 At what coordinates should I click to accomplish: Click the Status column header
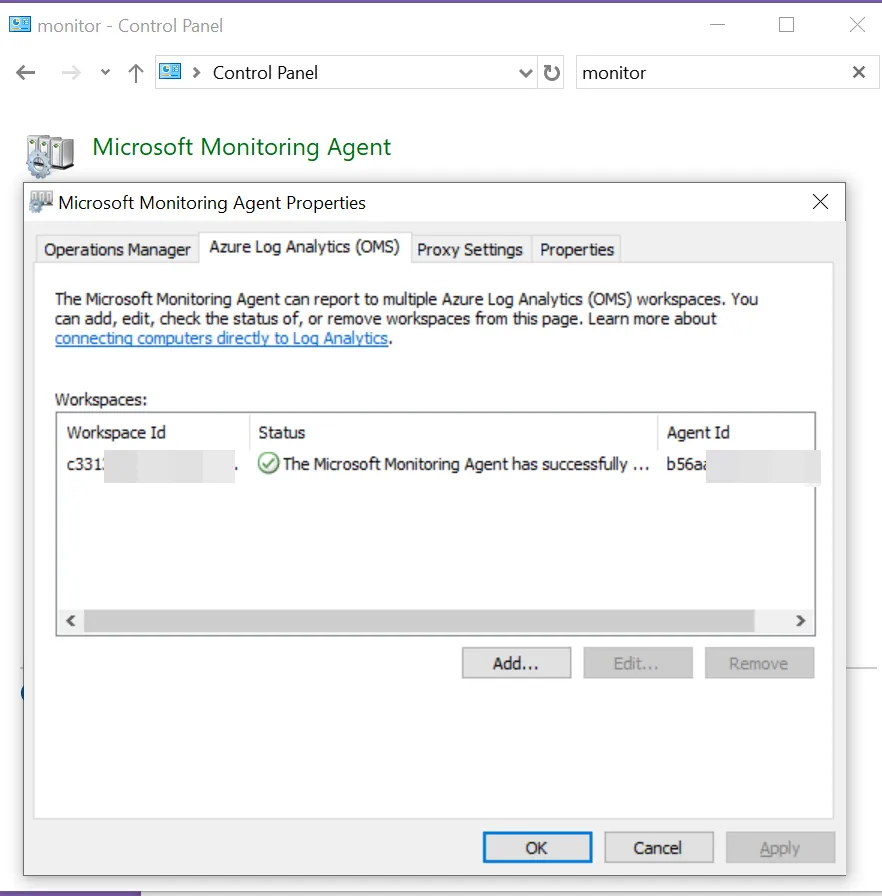(282, 433)
